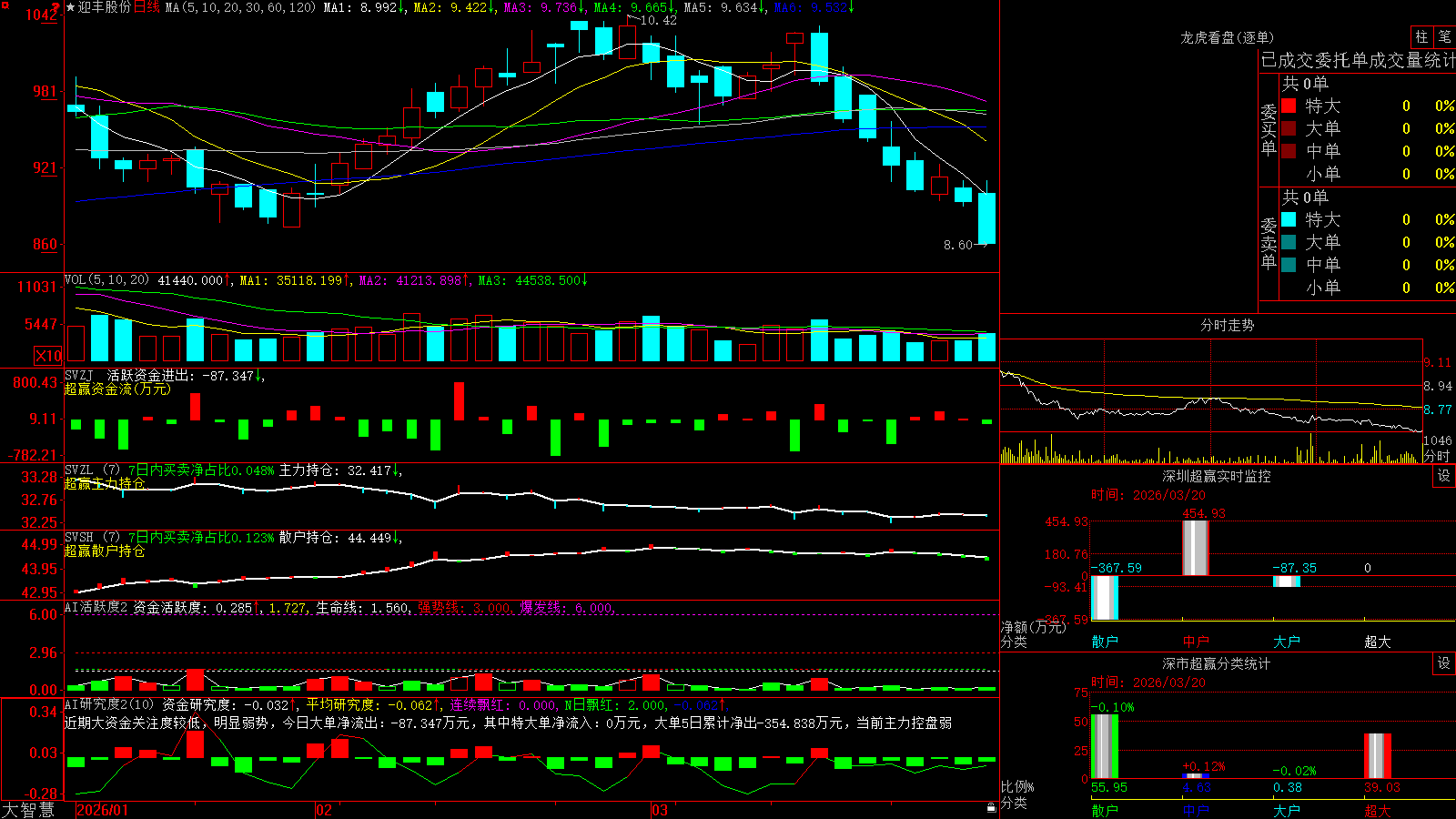Switch 龙虎看盘 to 笔 (tick) view

pyautogui.click(x=1444, y=36)
